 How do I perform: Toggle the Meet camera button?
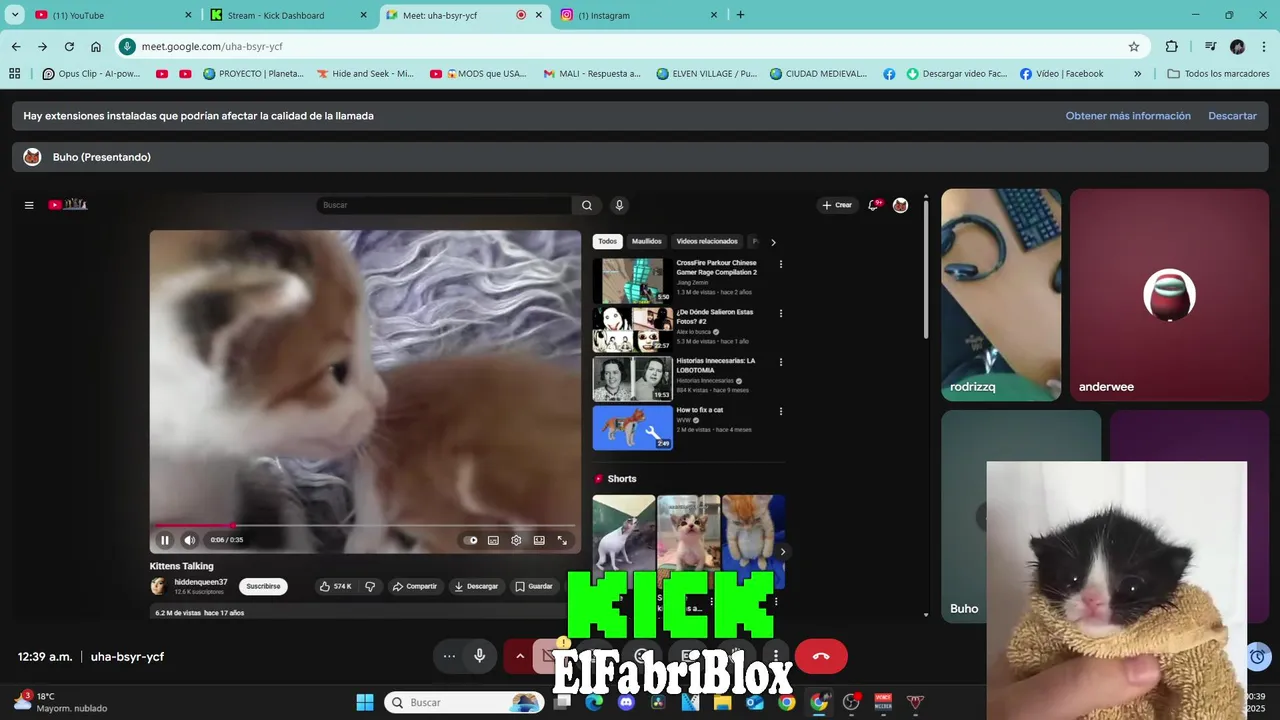point(549,656)
